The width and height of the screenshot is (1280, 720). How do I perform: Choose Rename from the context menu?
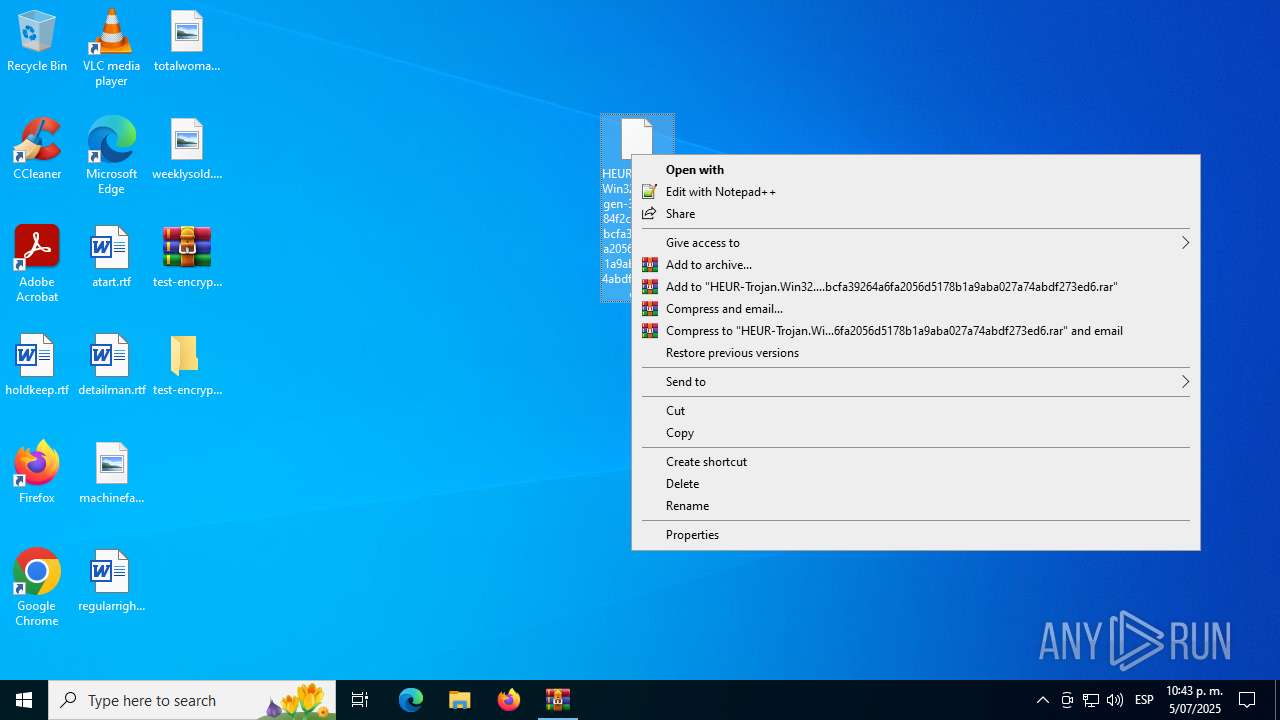(916, 506)
